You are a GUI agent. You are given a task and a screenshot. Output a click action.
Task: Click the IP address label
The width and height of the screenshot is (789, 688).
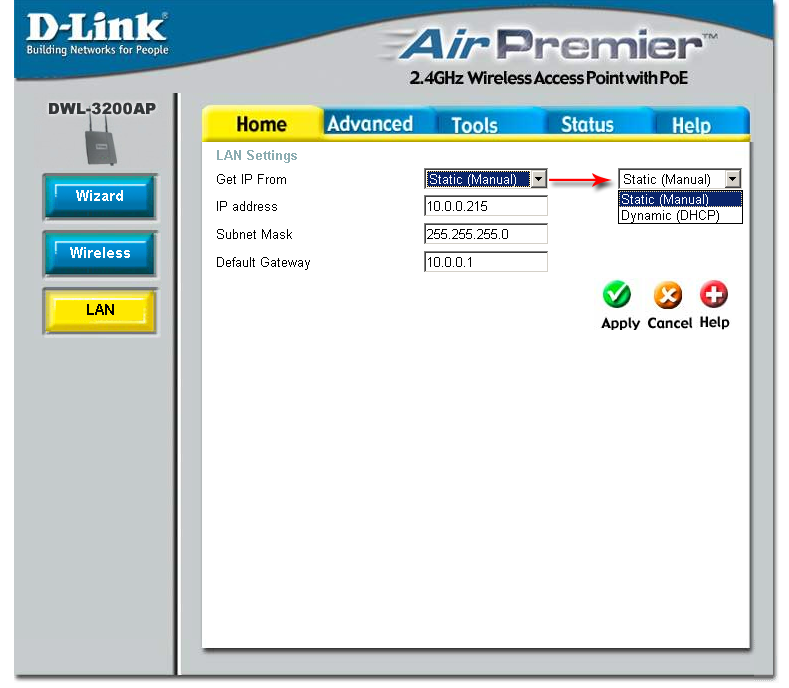click(247, 206)
